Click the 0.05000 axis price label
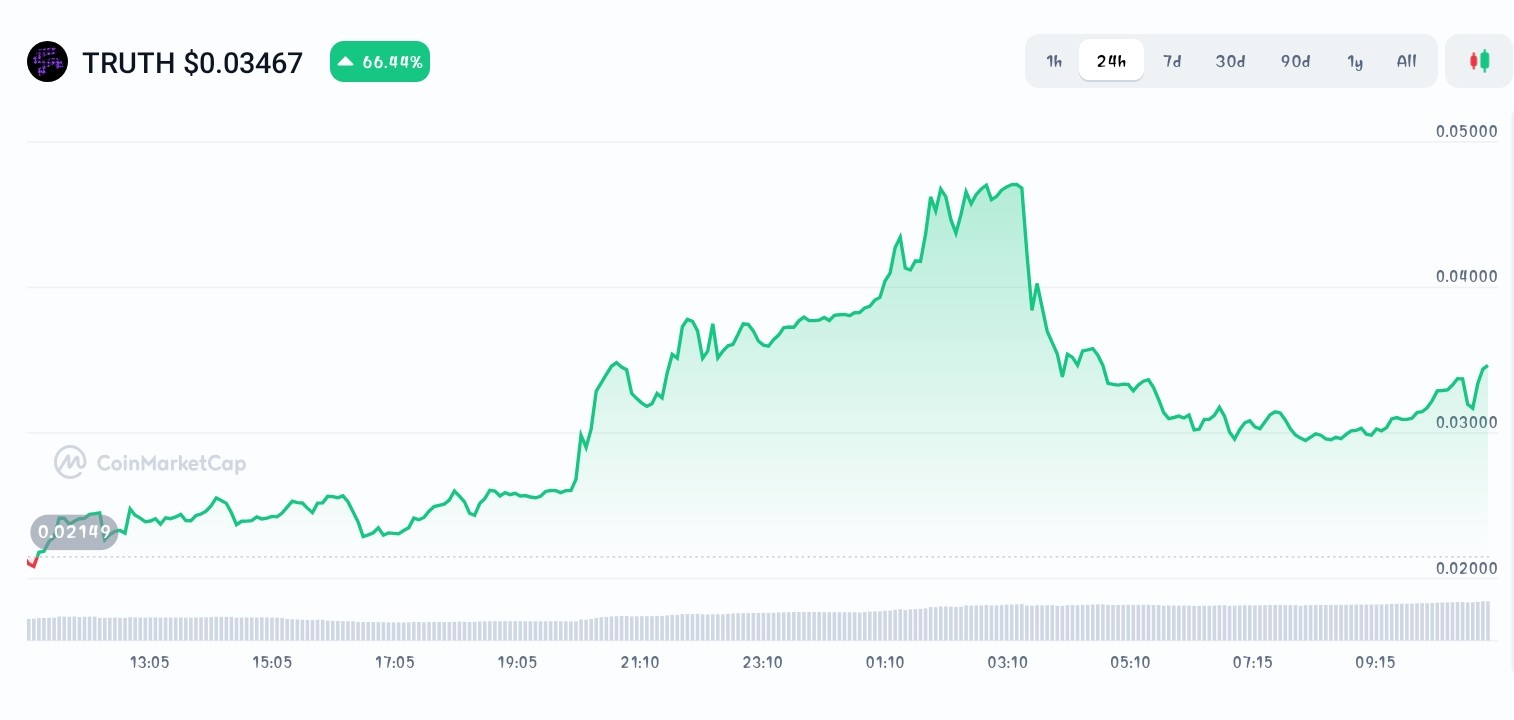Image resolution: width=1514 pixels, height=720 pixels. pos(1466,131)
